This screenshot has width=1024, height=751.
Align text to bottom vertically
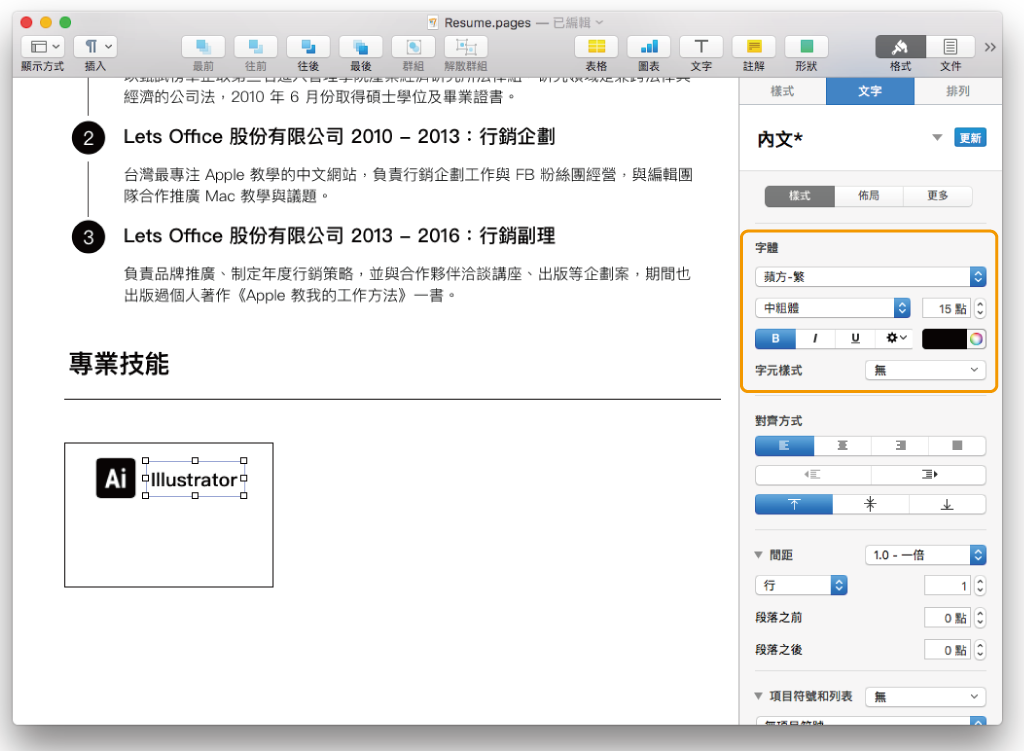point(947,504)
